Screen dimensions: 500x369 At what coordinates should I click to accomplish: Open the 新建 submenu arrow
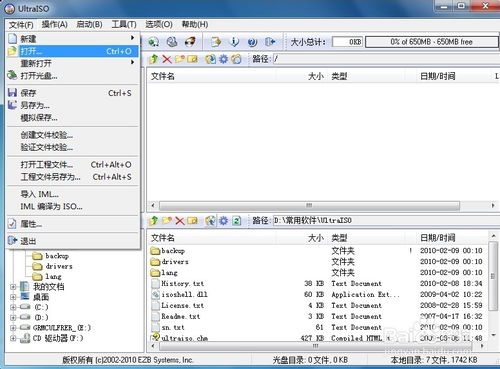click(x=132, y=38)
